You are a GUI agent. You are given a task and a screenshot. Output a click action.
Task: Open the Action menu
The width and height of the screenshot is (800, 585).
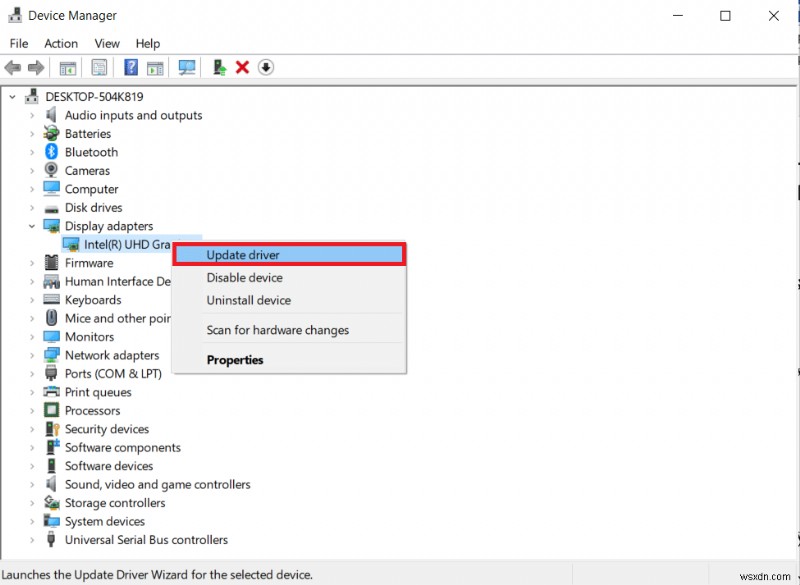[x=61, y=43]
